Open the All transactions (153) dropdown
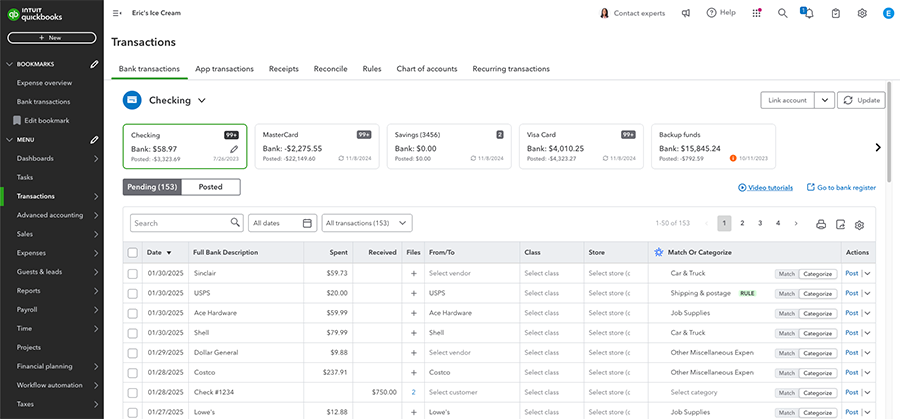The width and height of the screenshot is (900, 419). point(367,224)
